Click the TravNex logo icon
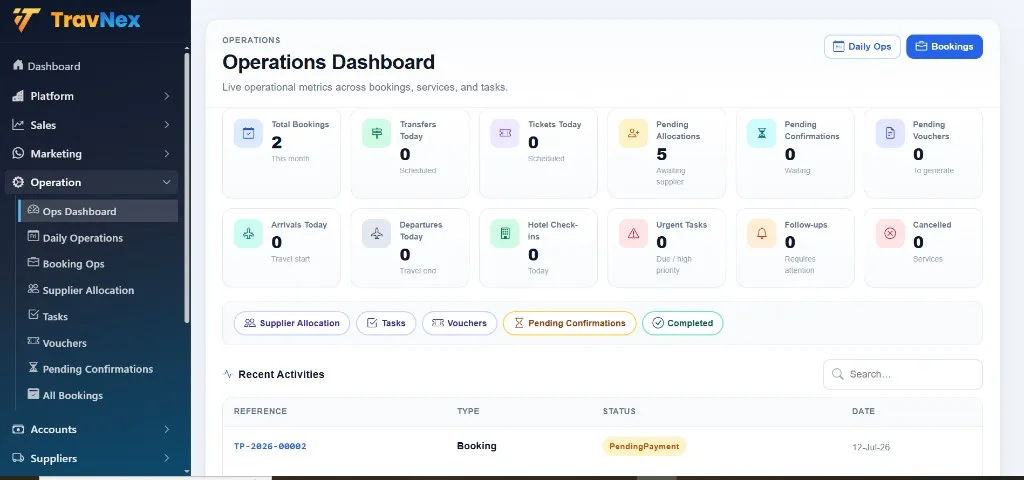Viewport: 1024px width, 480px height. (27, 20)
